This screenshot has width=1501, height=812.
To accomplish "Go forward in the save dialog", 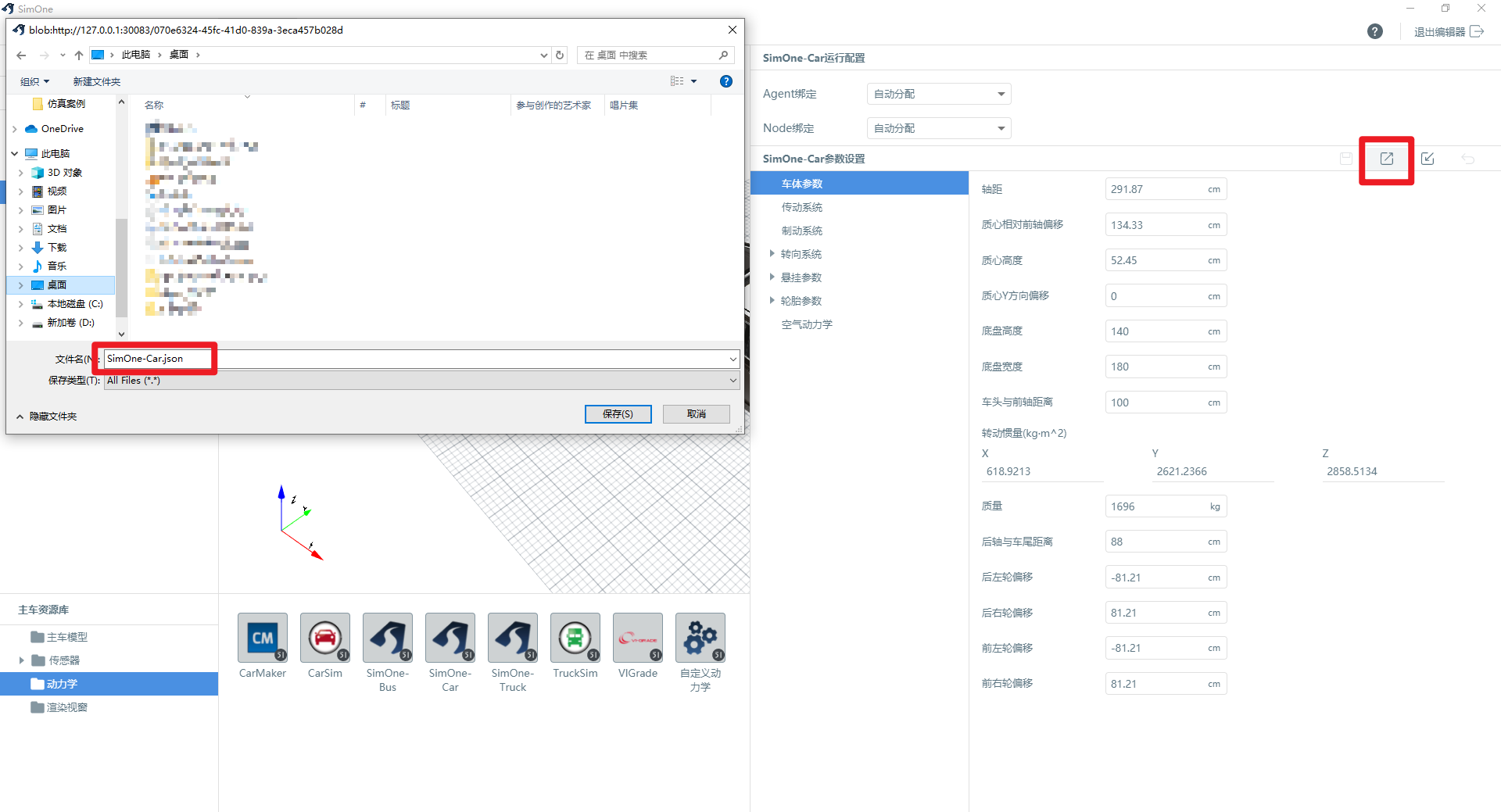I will coord(44,55).
